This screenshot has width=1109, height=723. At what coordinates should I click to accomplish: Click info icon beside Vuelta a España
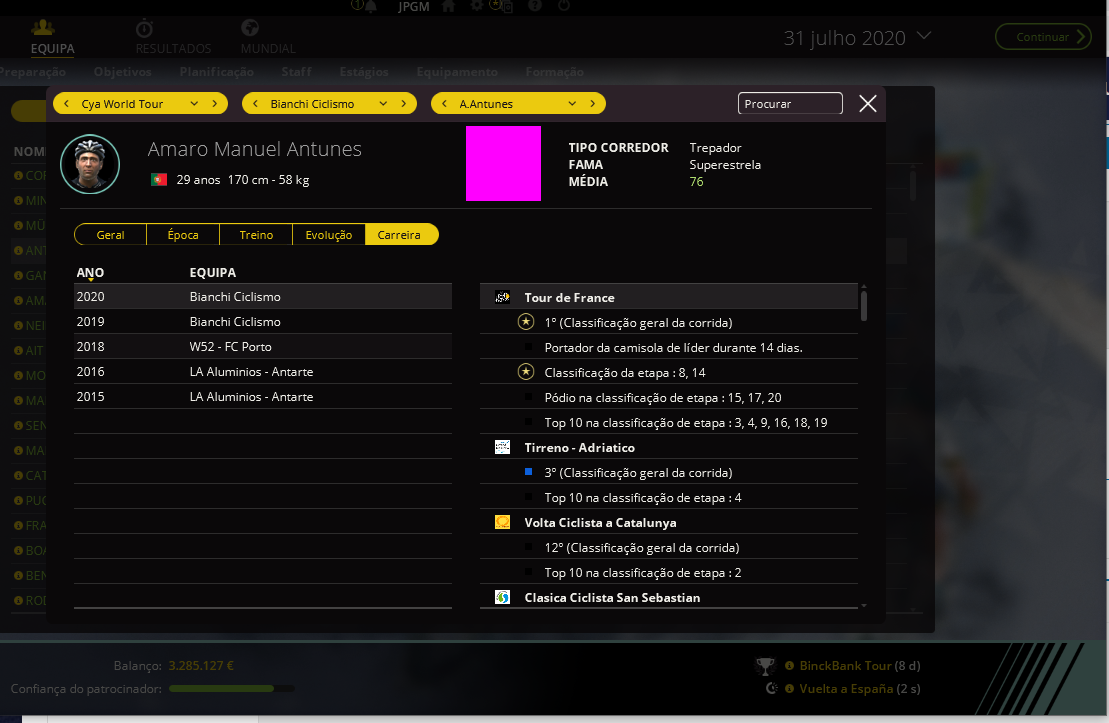click(x=789, y=688)
